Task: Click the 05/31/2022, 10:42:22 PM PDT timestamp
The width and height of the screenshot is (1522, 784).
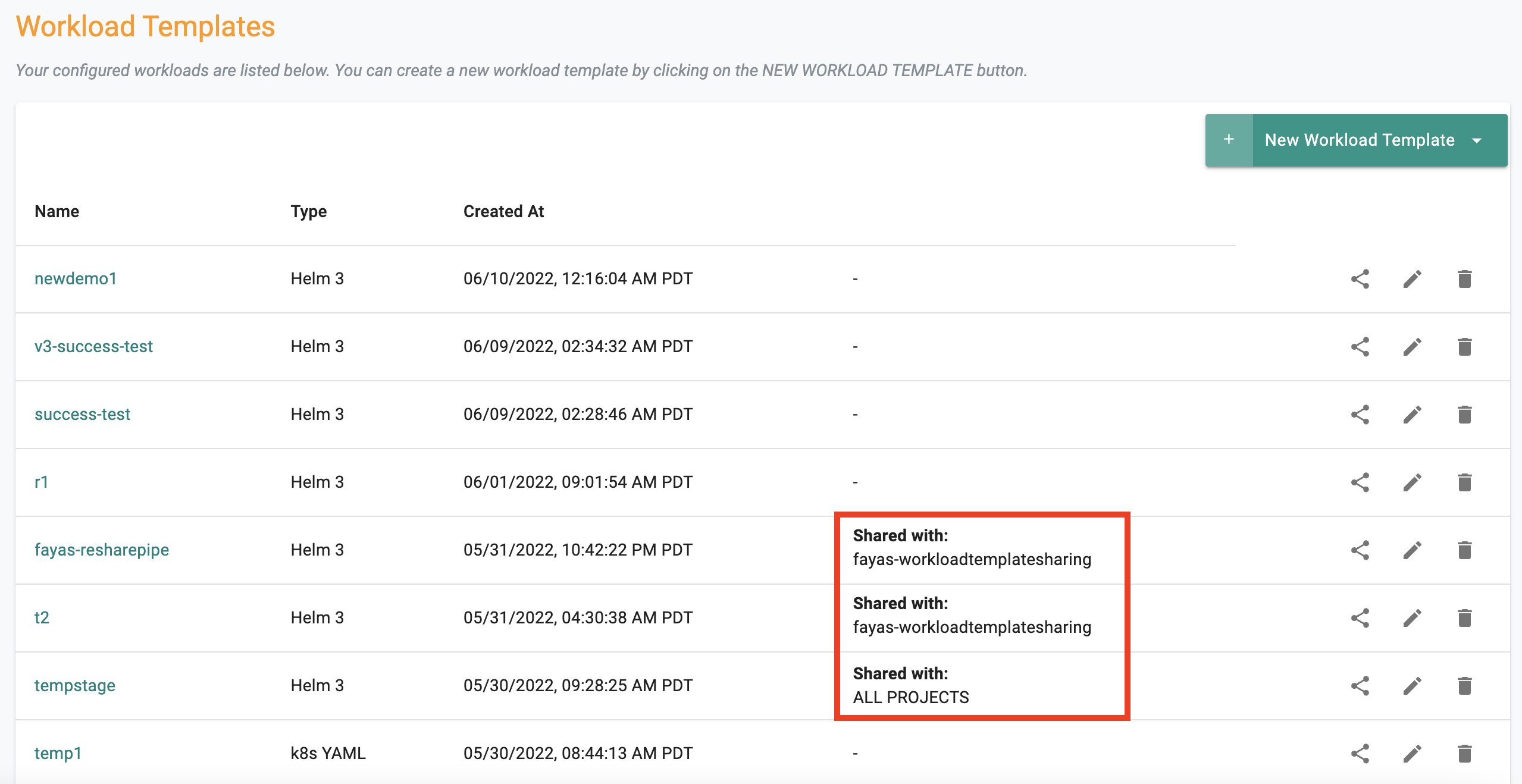Action: coord(578,550)
